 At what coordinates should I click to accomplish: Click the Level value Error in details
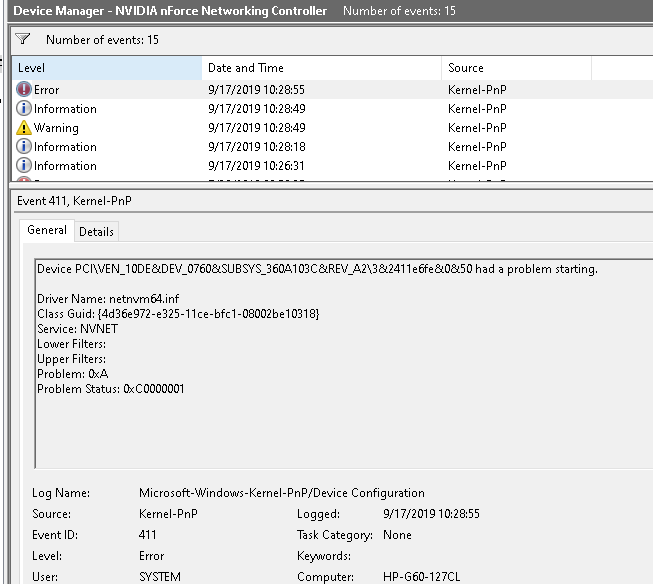pos(152,556)
